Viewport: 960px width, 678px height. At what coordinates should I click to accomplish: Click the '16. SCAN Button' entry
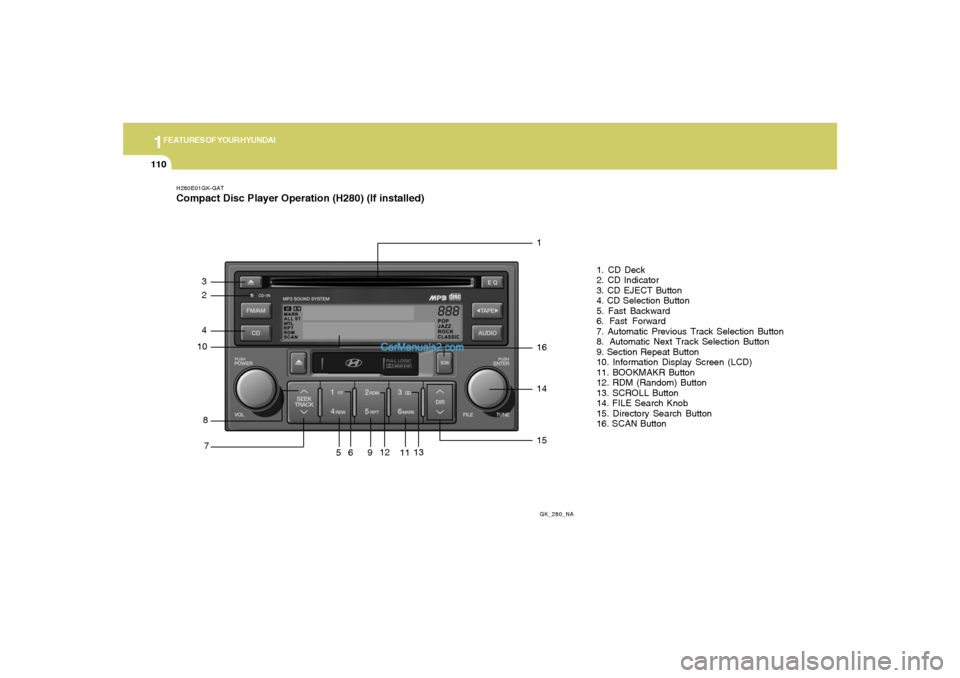[631, 424]
